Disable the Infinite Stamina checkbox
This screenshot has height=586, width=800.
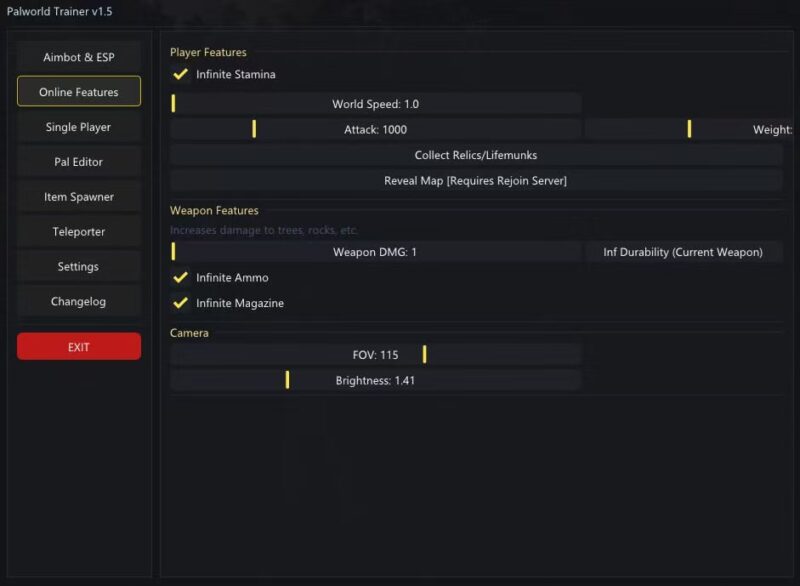pos(181,75)
